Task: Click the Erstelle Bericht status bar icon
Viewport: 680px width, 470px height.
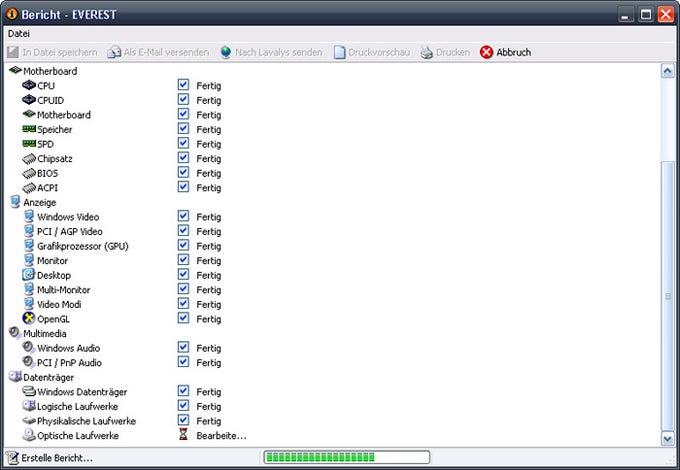Action: (x=13, y=458)
